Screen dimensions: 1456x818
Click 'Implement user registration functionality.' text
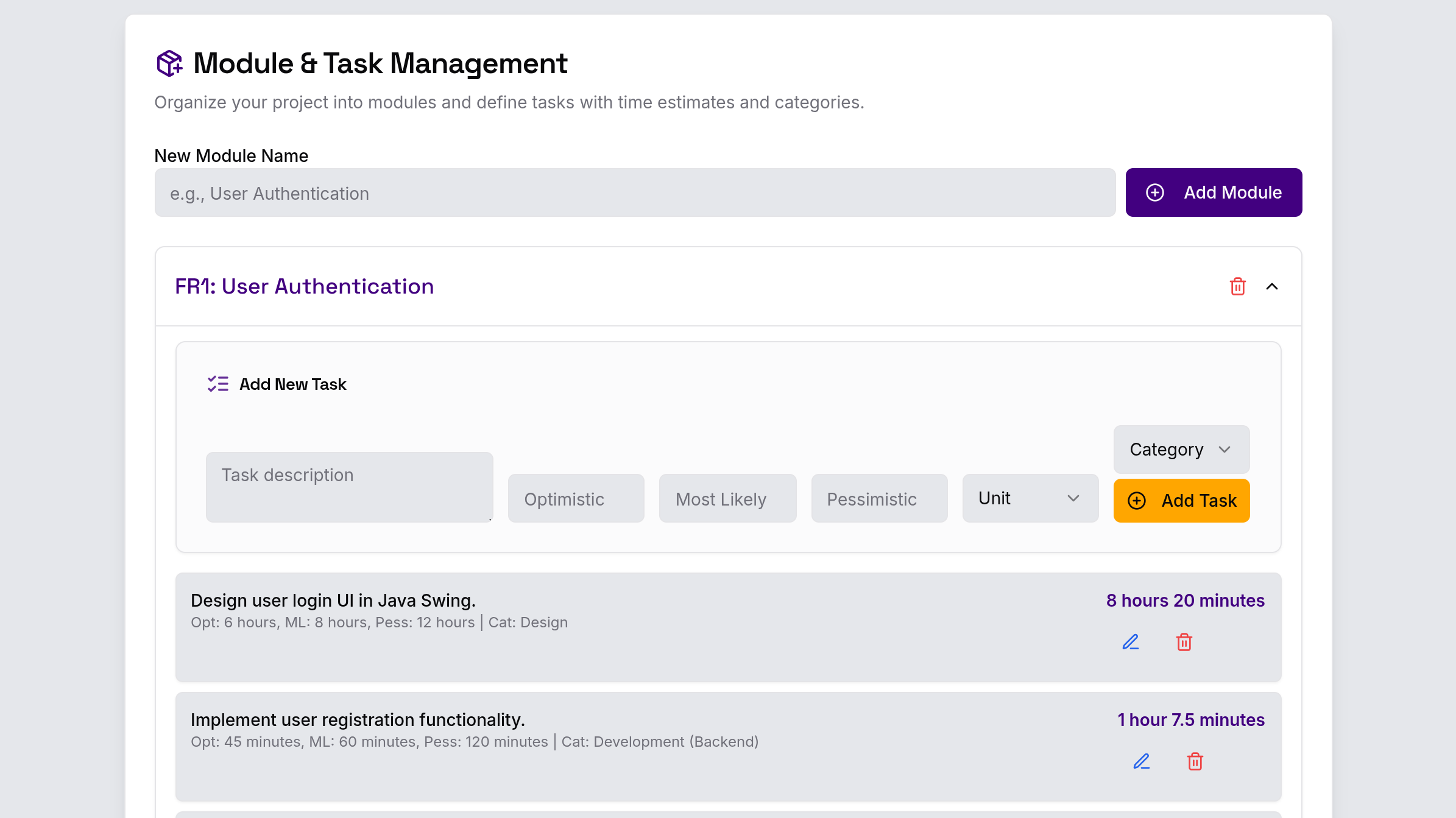point(358,720)
